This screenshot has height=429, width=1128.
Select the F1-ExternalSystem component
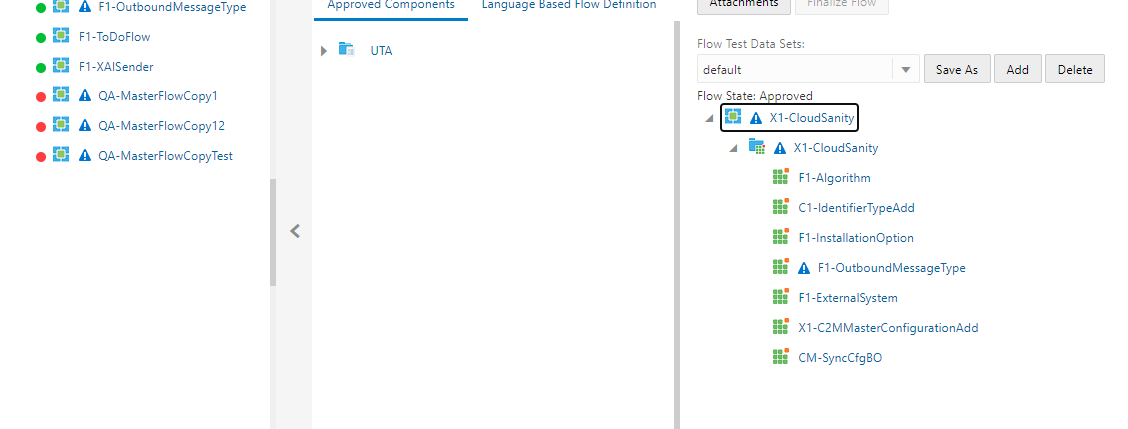pos(848,298)
